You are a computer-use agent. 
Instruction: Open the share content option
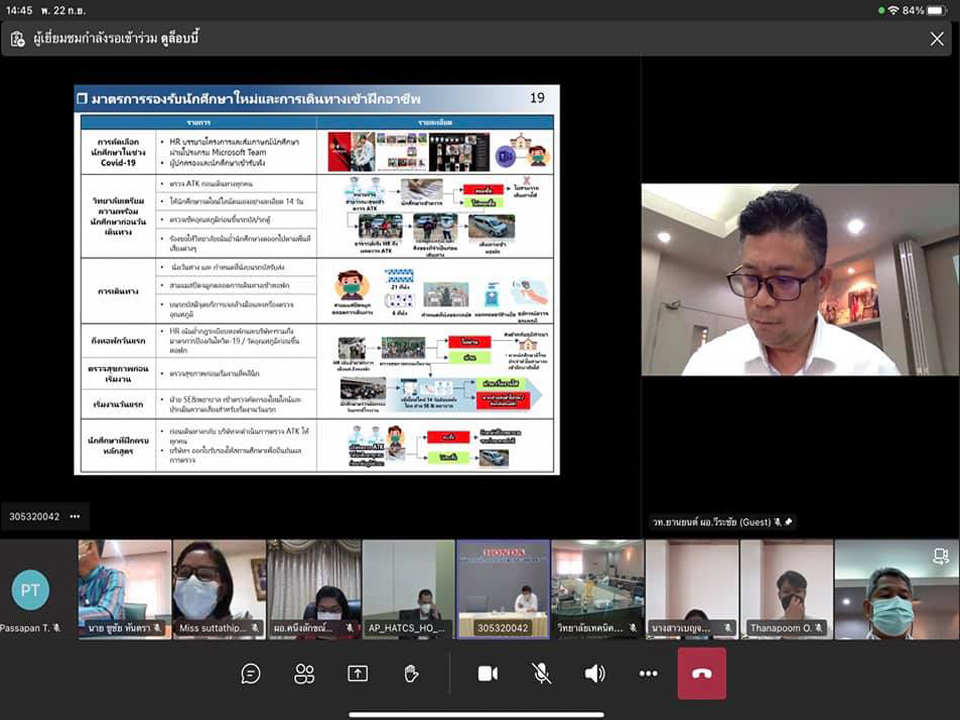click(x=357, y=673)
